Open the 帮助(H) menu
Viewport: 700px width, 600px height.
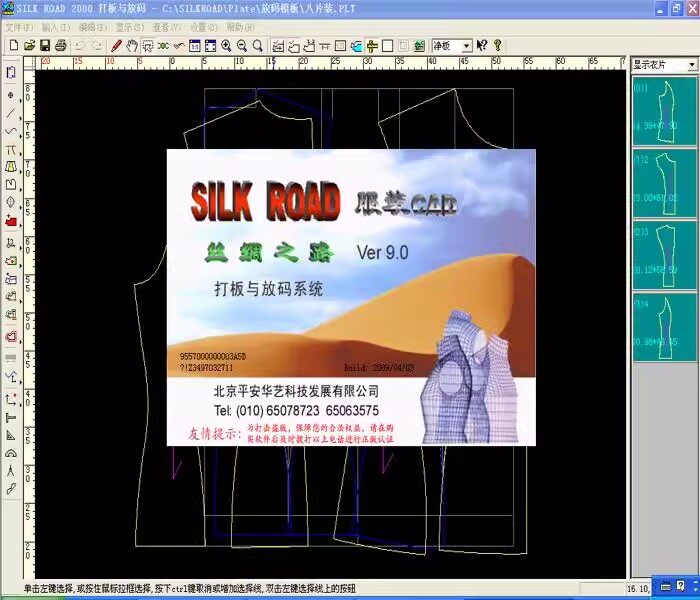(240, 27)
